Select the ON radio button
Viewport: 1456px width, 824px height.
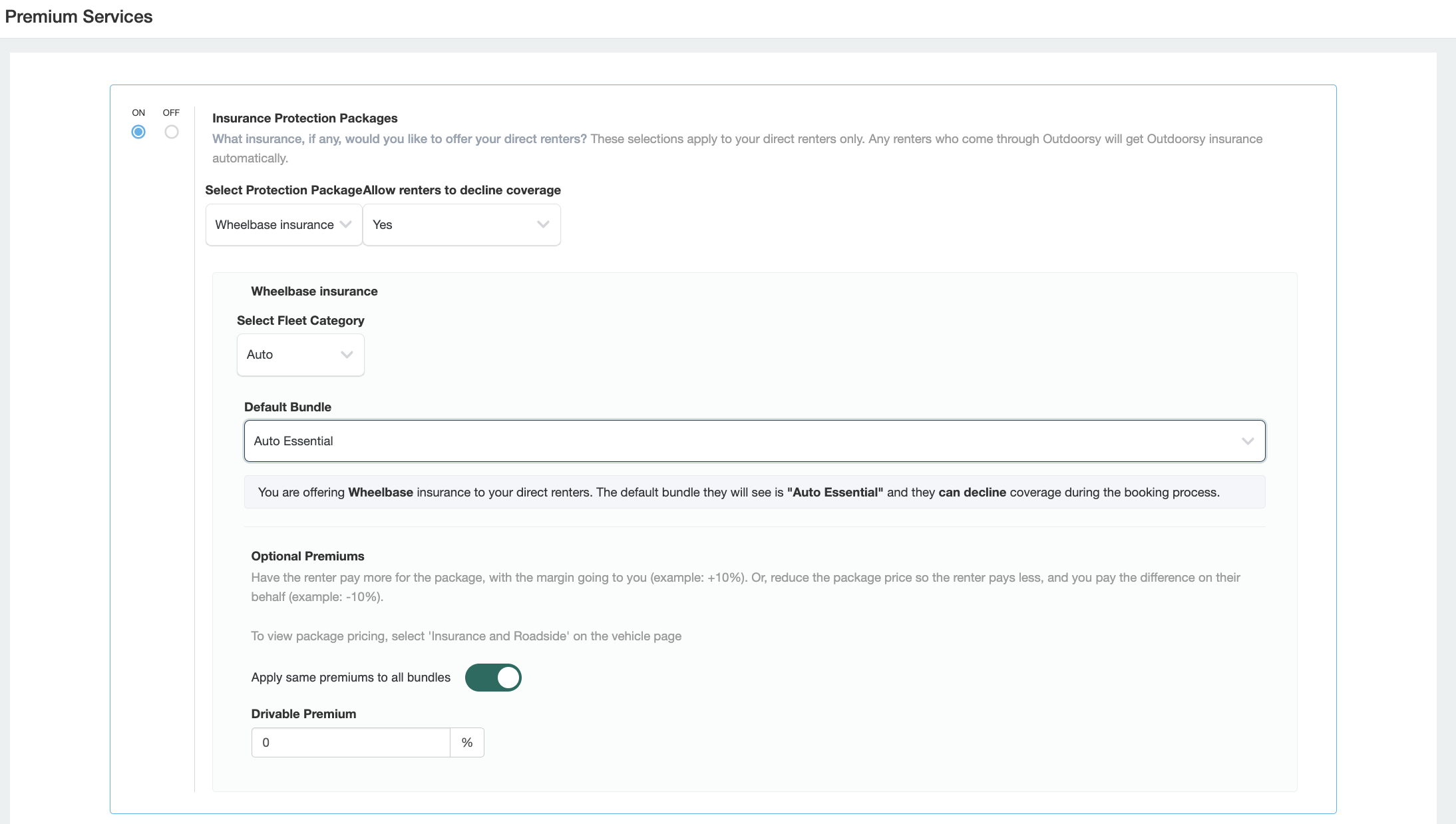(x=138, y=132)
